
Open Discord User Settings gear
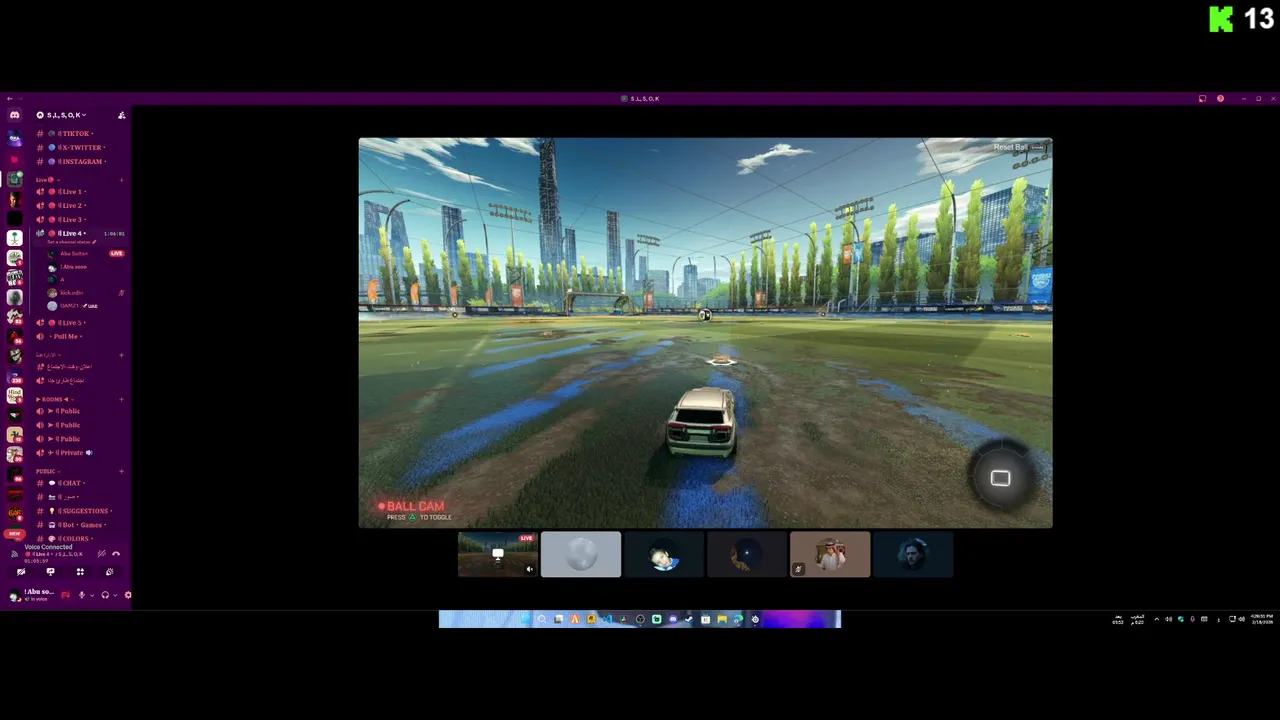[x=127, y=595]
